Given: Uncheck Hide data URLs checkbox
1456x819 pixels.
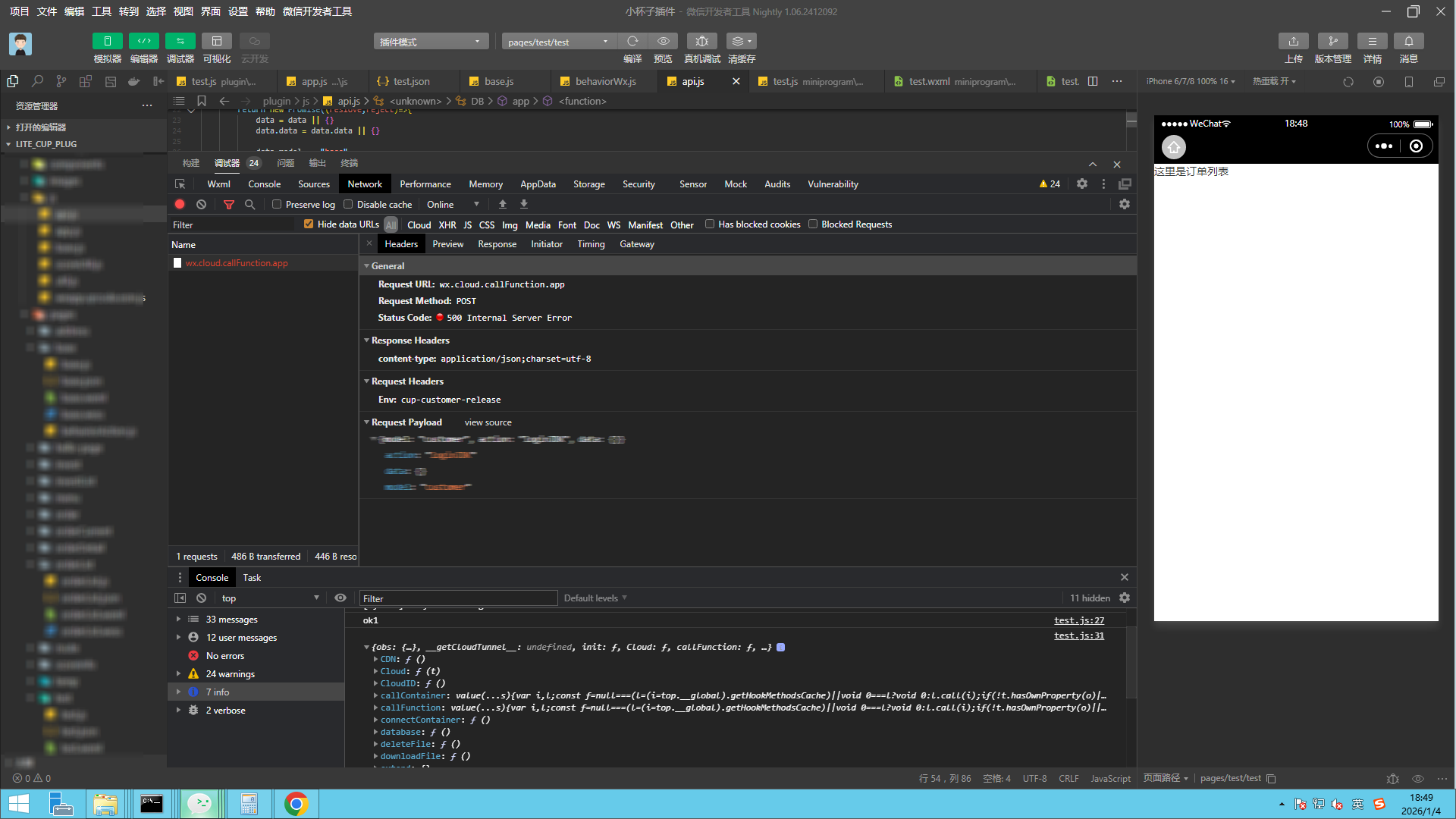Looking at the screenshot, I should coord(309,224).
